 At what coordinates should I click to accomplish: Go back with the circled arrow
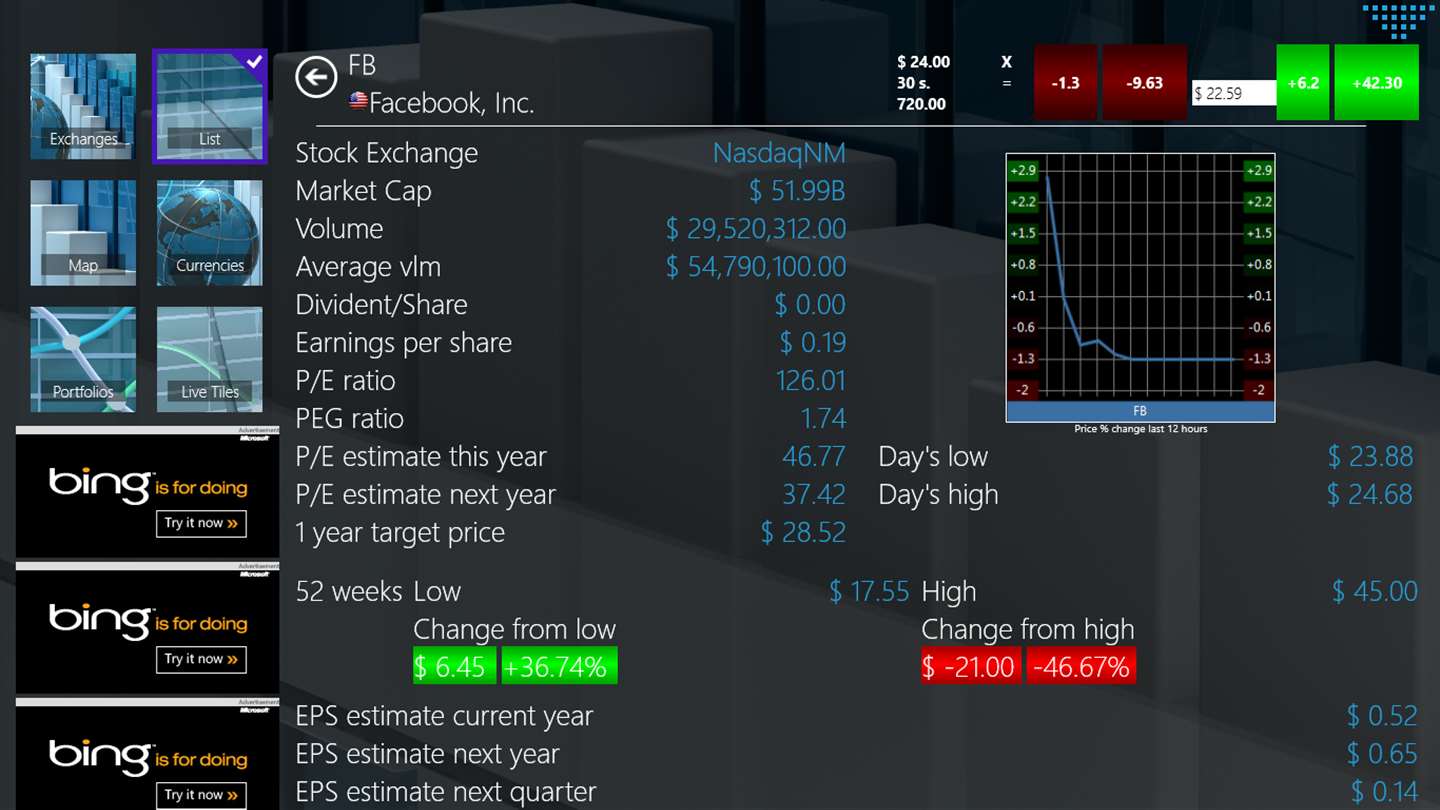316,77
